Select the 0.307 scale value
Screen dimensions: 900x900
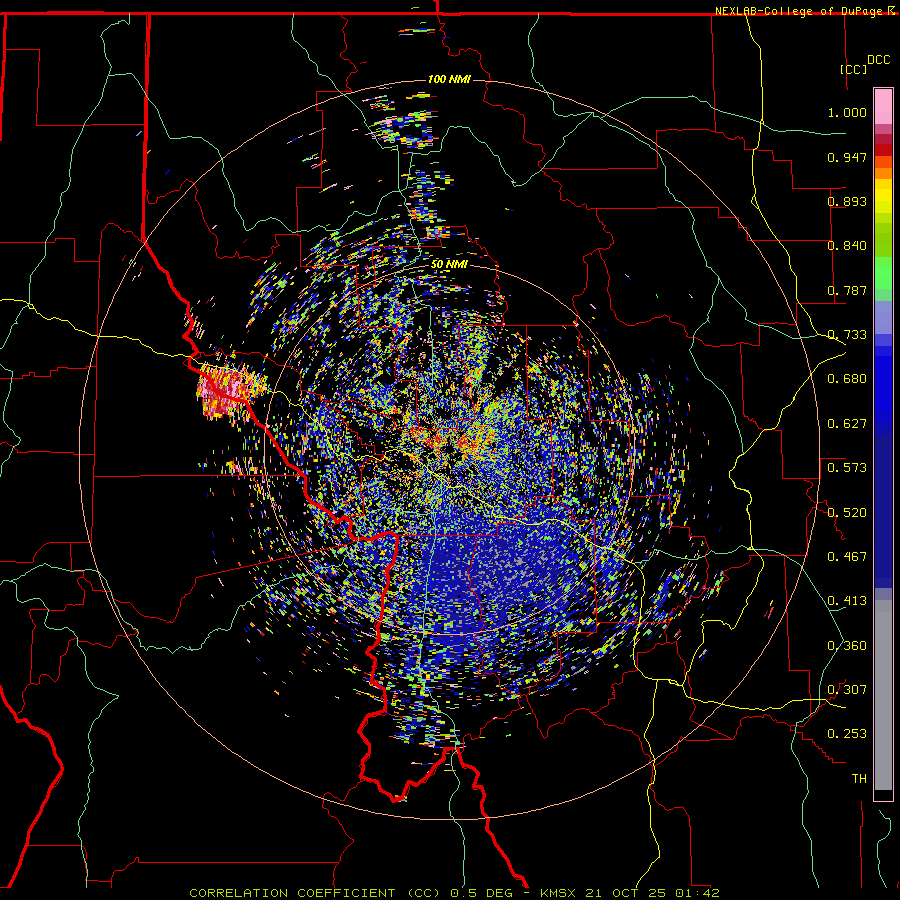(847, 690)
